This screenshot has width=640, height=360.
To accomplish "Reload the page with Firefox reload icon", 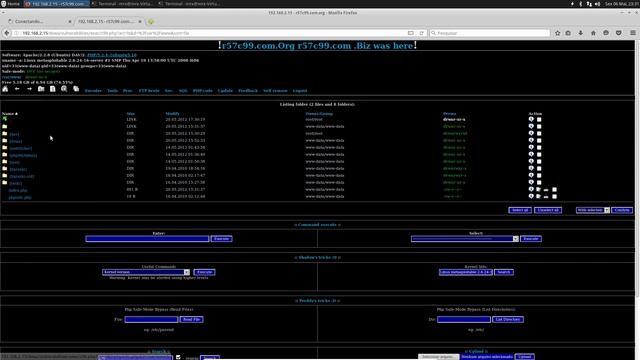I will click(421, 33).
